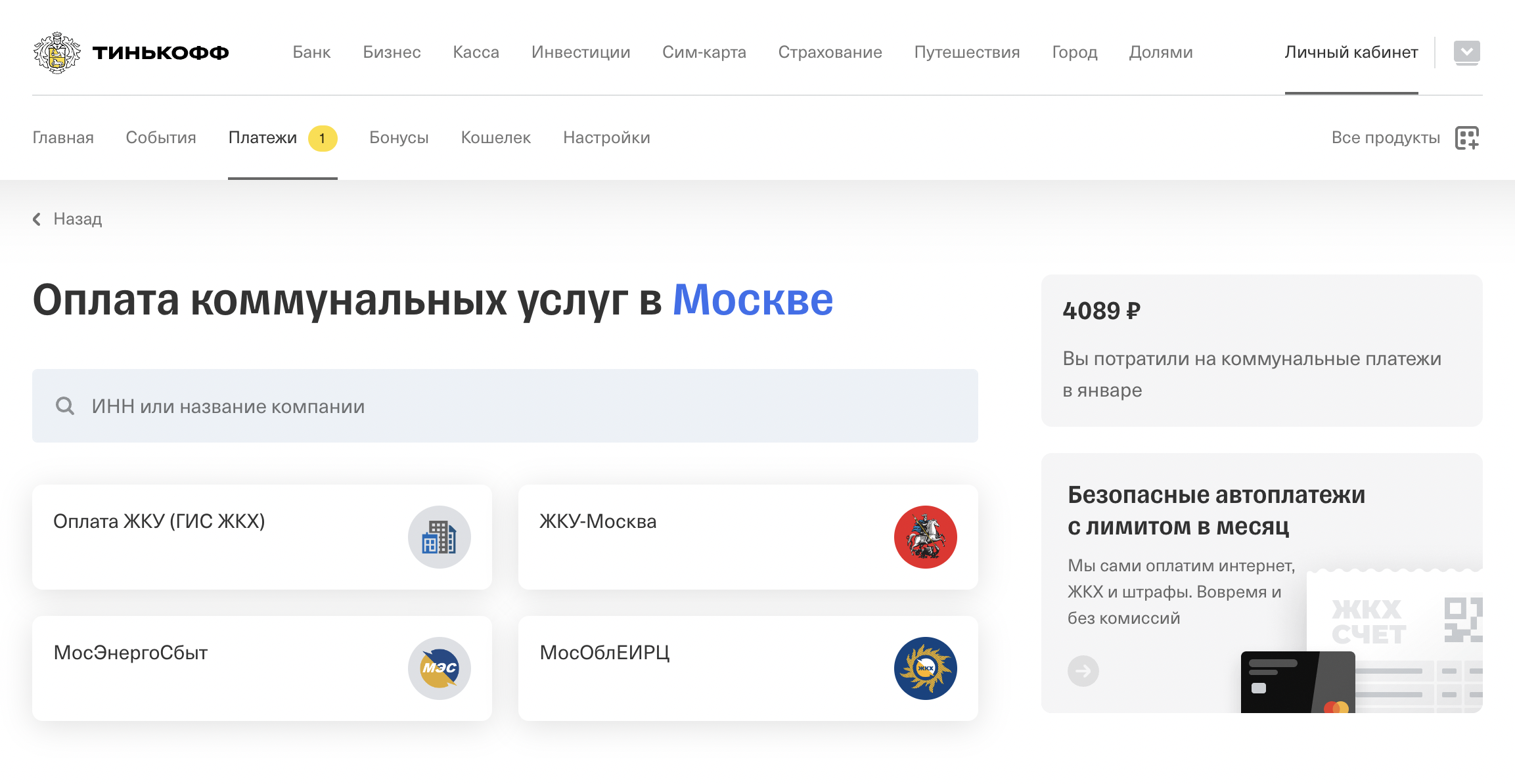Click the black card image in banner

[1298, 682]
